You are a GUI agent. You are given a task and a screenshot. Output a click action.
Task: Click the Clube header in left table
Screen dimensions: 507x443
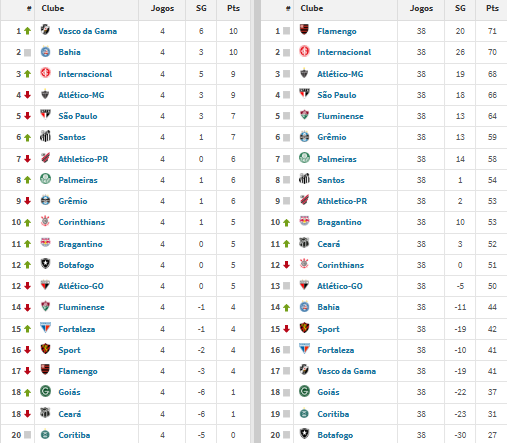(53, 8)
